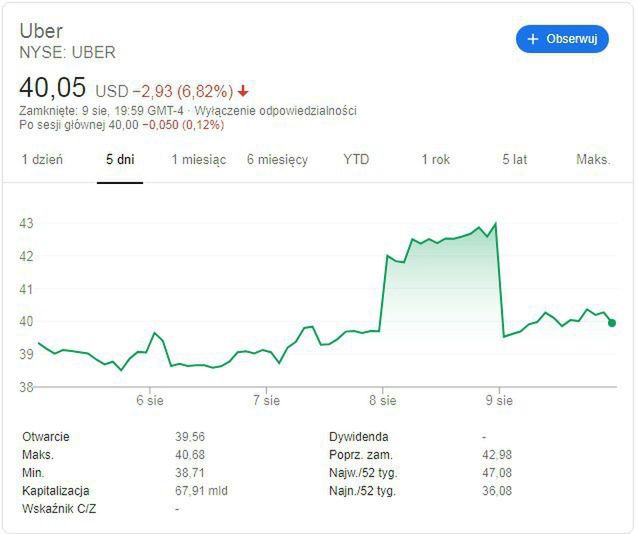Select the 1 dzień tab

coord(42,159)
